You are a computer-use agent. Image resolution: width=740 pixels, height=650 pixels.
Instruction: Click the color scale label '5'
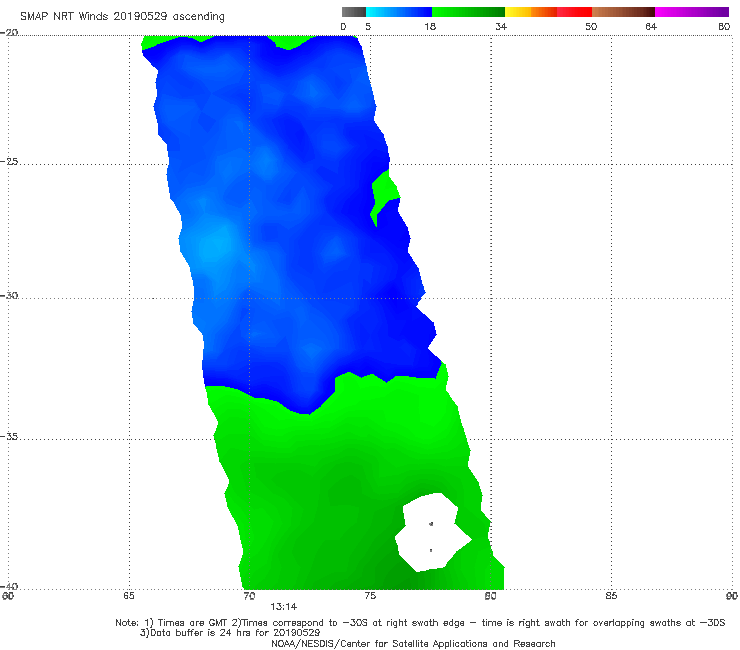point(368,27)
